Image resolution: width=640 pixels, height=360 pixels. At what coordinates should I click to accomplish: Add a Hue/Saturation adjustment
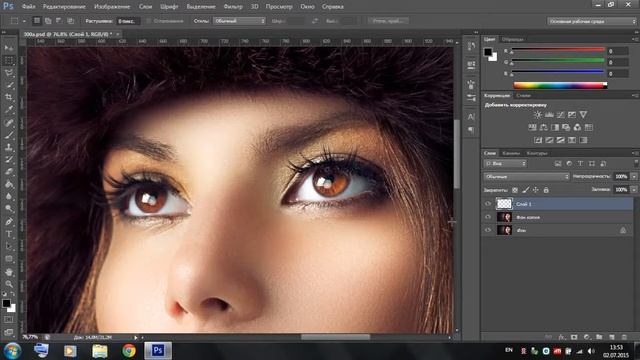[532, 127]
